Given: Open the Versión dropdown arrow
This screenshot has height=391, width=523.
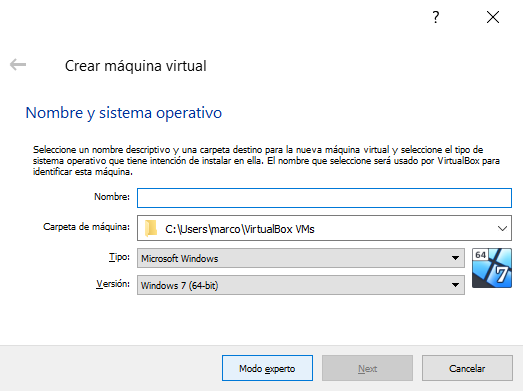Looking at the screenshot, I should click(x=455, y=285).
